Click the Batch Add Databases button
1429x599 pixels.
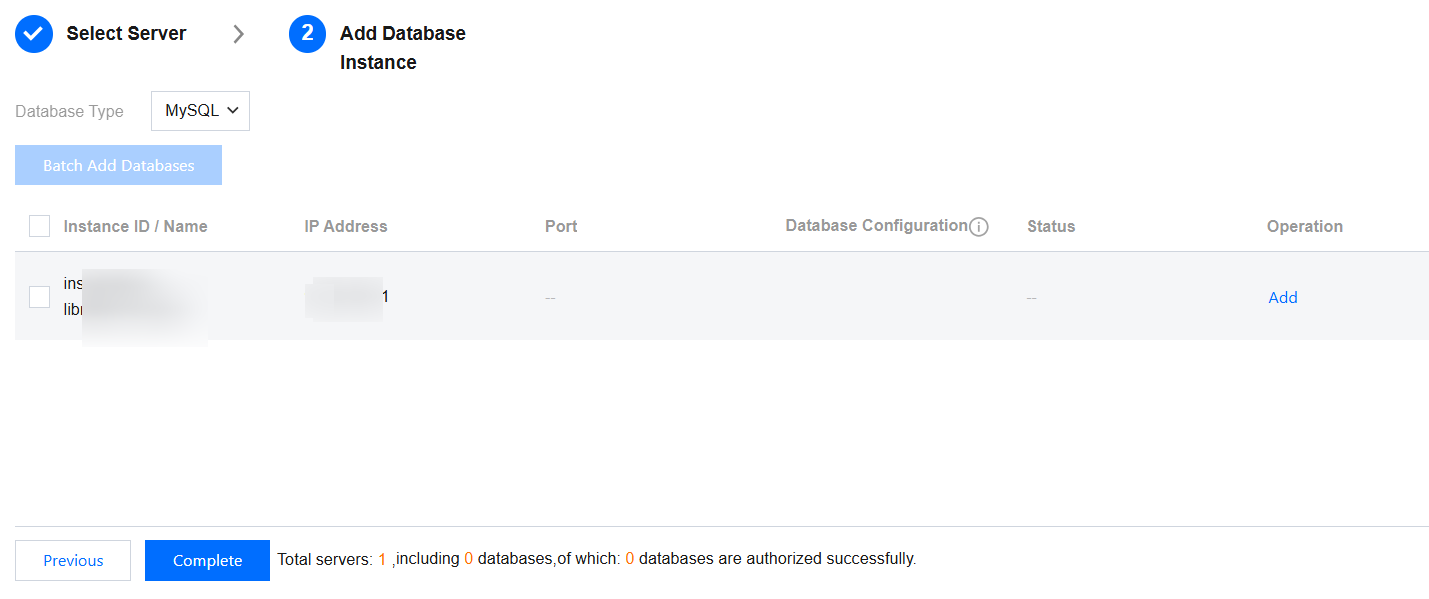(118, 165)
